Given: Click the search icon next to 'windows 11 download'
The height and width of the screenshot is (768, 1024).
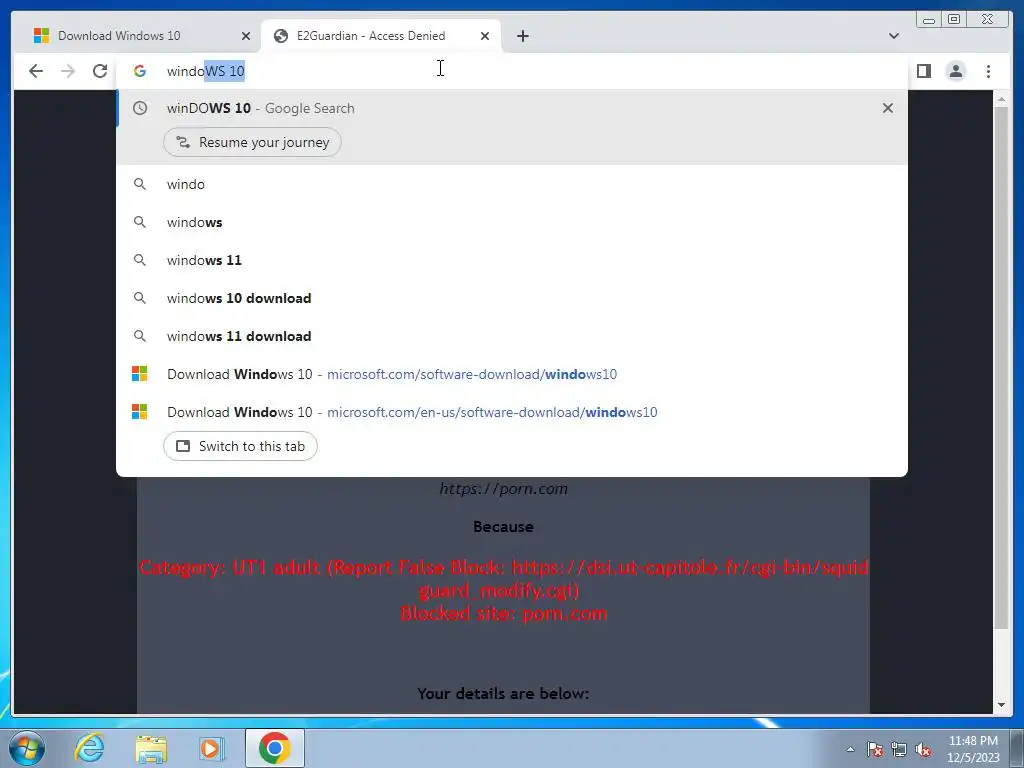Looking at the screenshot, I should (x=140, y=336).
